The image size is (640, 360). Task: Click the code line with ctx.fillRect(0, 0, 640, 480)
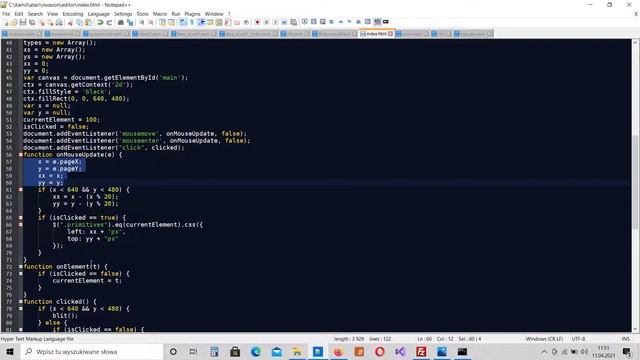pos(76,99)
